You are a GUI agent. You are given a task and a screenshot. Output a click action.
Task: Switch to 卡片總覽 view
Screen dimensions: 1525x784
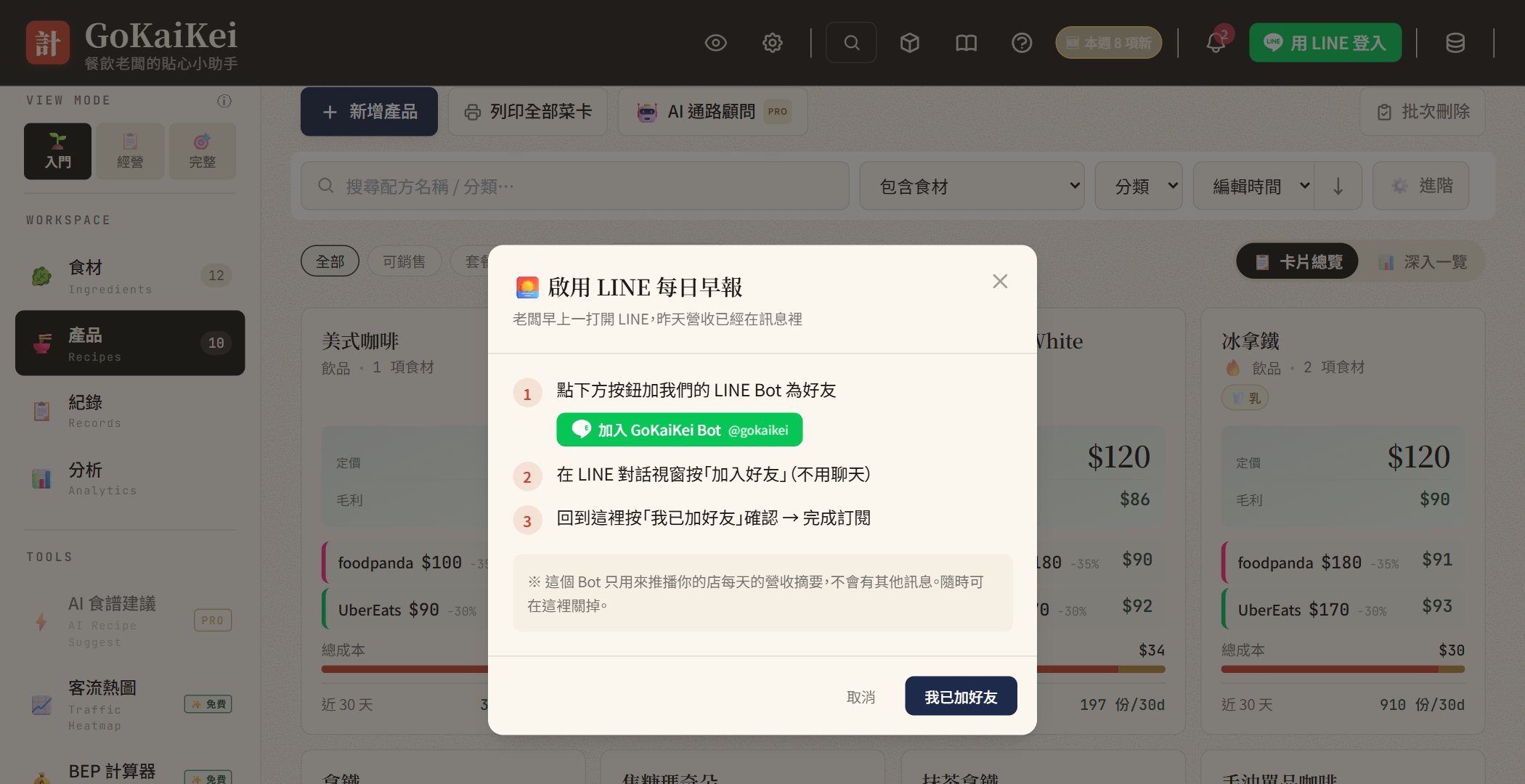[x=1298, y=261]
